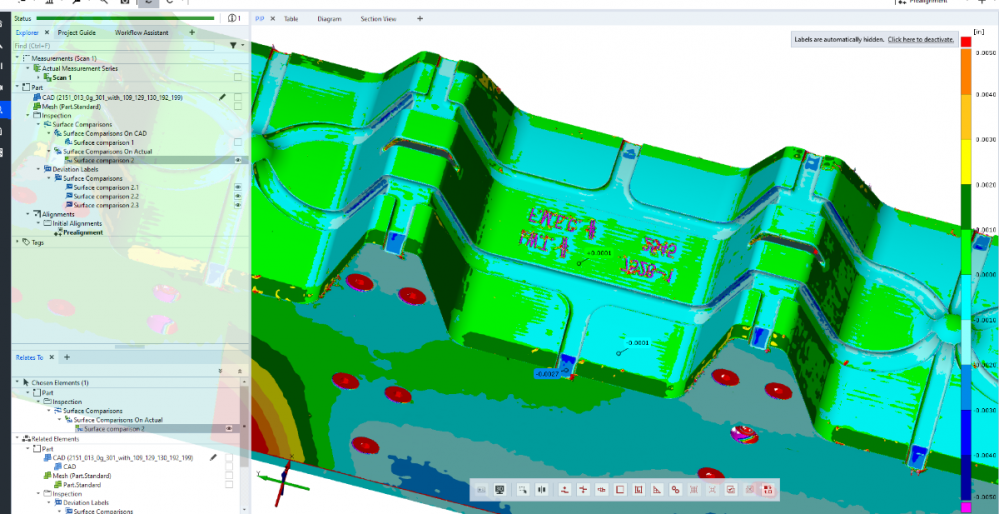
Task: Toggle Surface comparison 1 visibility checkbox
Action: (238, 142)
